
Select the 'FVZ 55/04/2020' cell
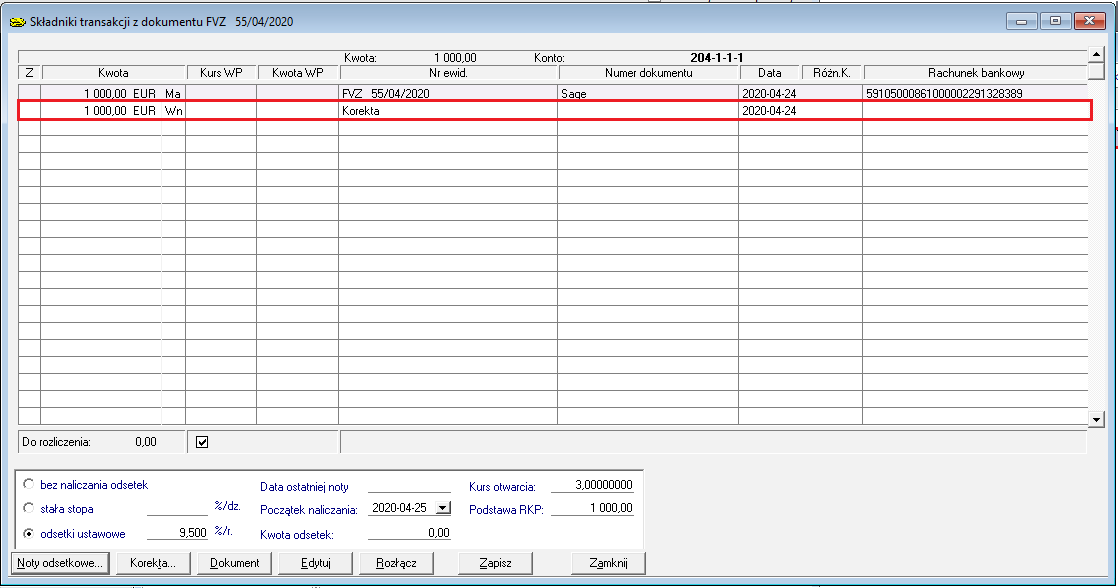coord(448,93)
